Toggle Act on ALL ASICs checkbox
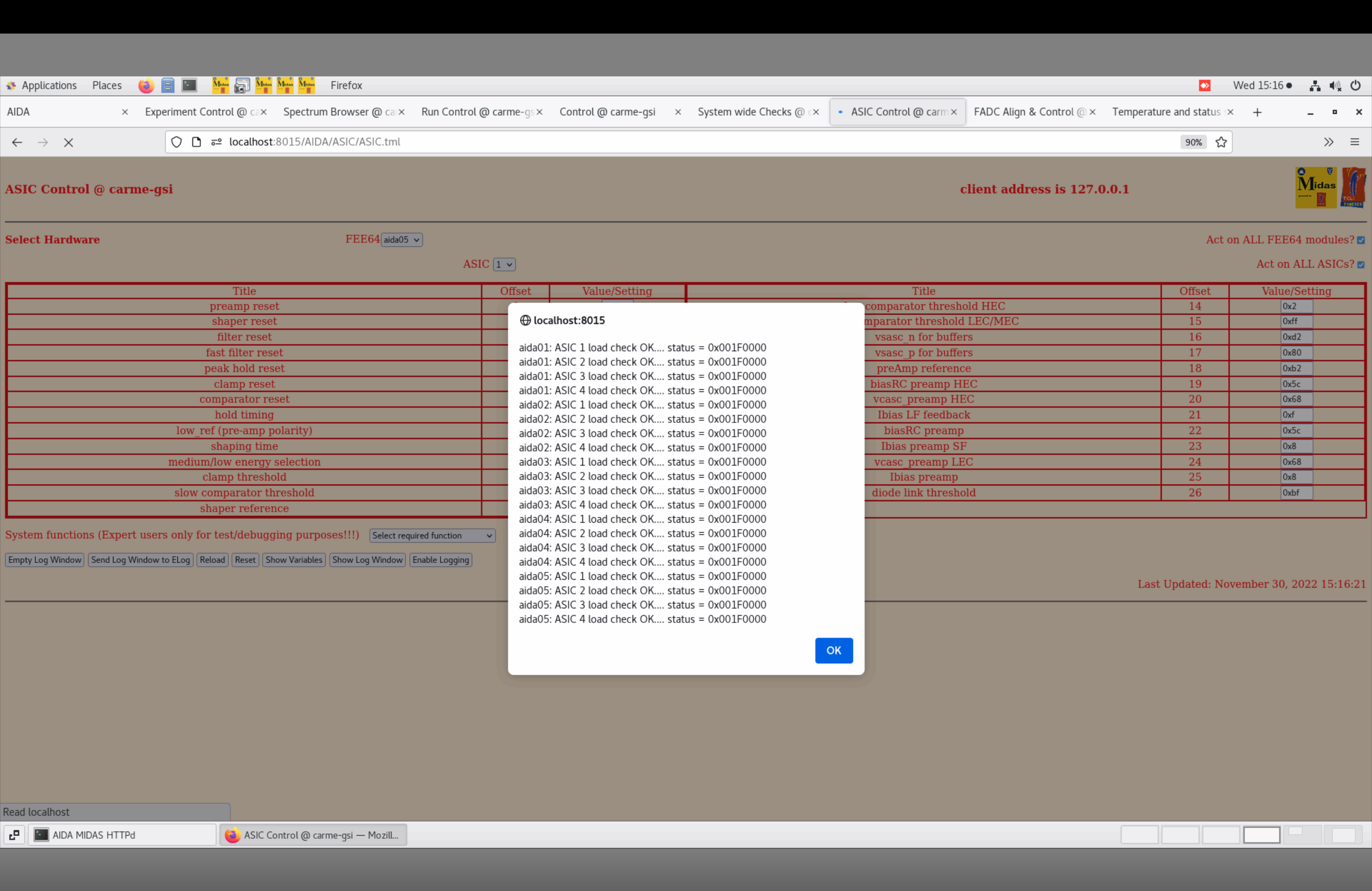The width and height of the screenshot is (1372, 891). 1361,264
